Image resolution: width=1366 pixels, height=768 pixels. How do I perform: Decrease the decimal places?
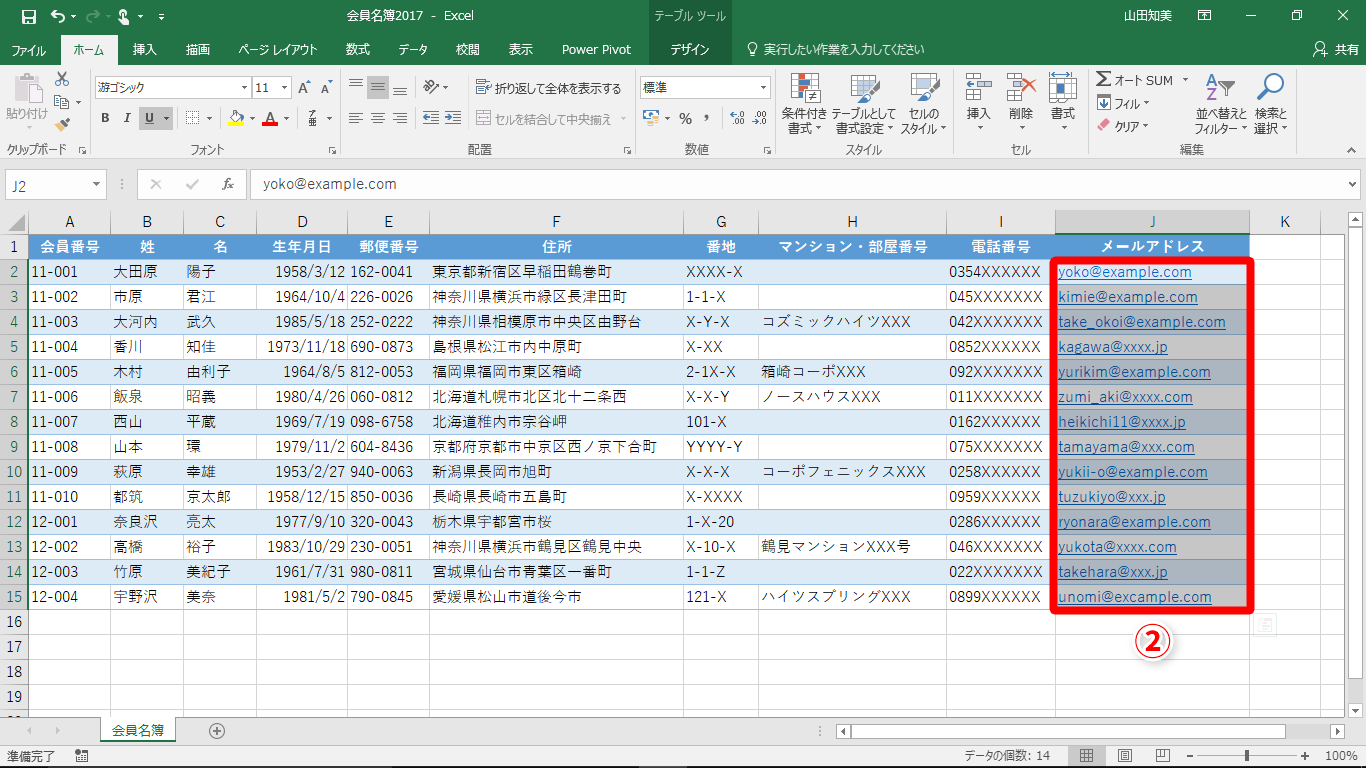762,118
